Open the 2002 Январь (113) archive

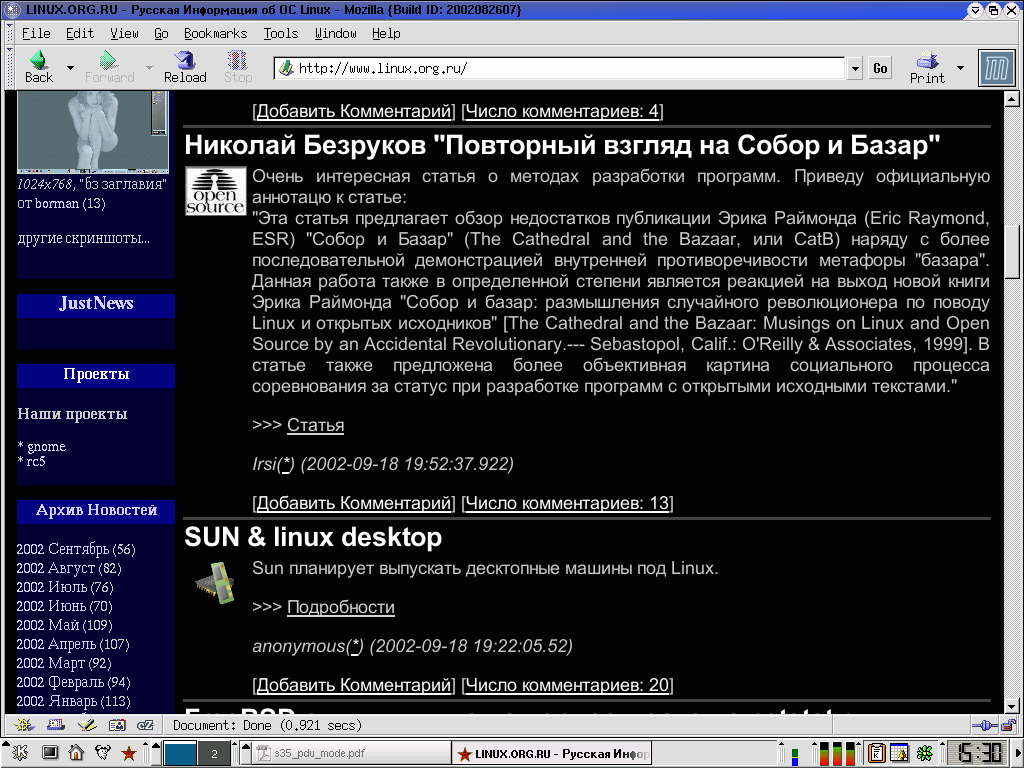pos(73,701)
